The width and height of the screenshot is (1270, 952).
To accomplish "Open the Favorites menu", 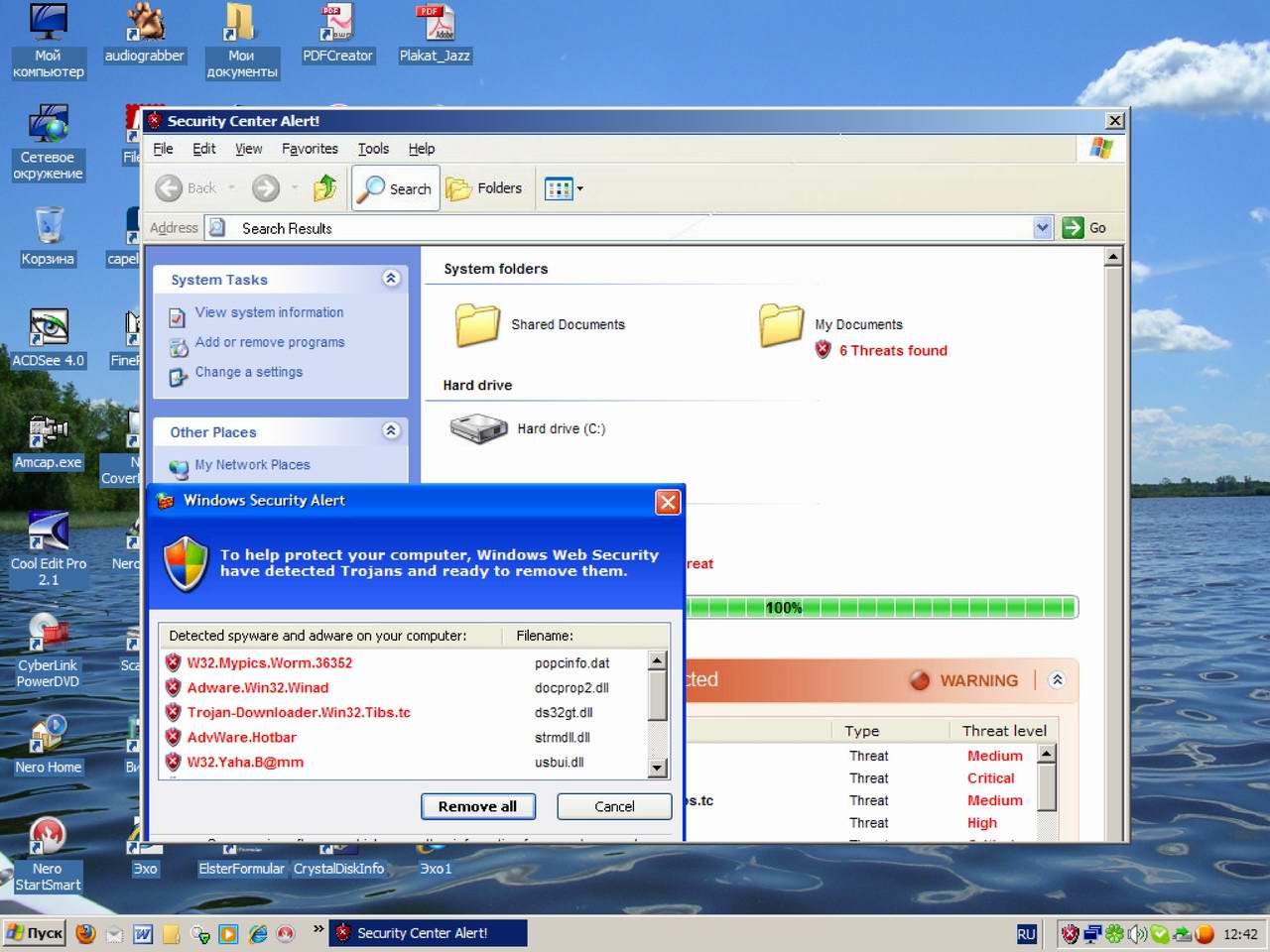I will coord(310,149).
